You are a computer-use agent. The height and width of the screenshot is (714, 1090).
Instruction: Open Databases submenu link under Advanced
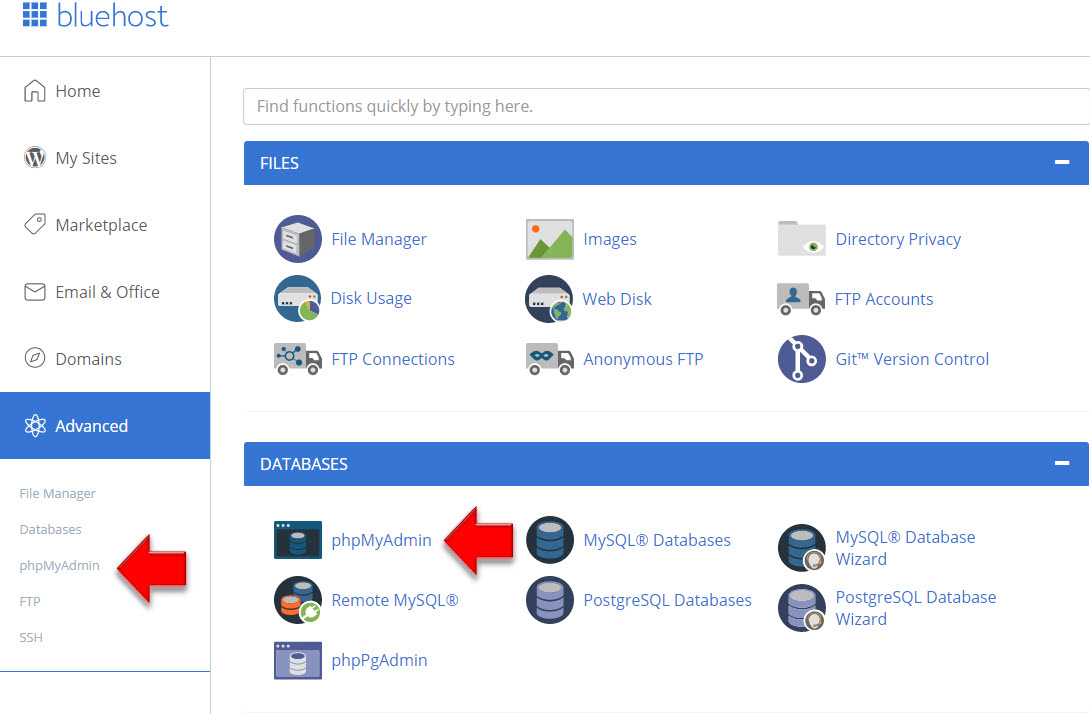[51, 530]
